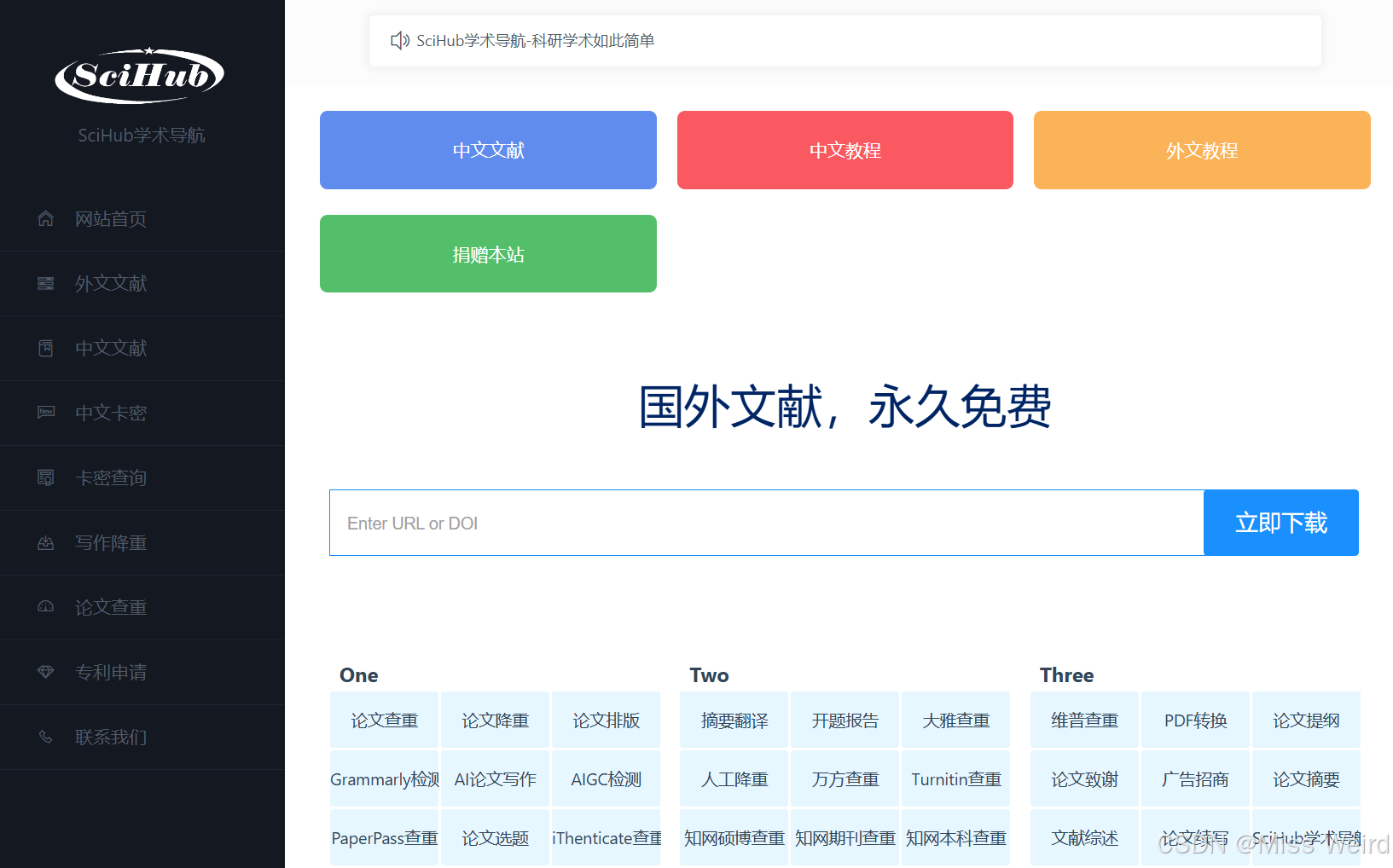Select 写作降重 sidebar item
The width and height of the screenshot is (1393, 868).
(x=142, y=543)
